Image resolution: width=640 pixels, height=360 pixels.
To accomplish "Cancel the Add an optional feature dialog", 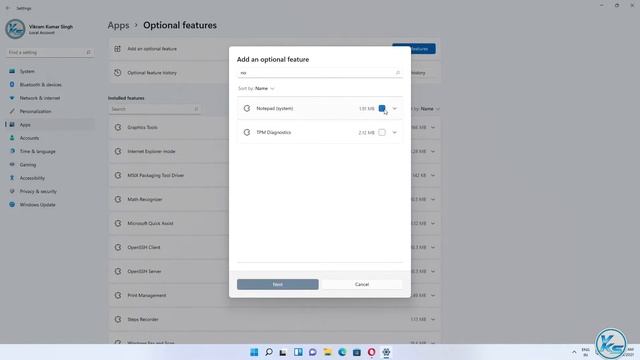I will pyautogui.click(x=362, y=284).
